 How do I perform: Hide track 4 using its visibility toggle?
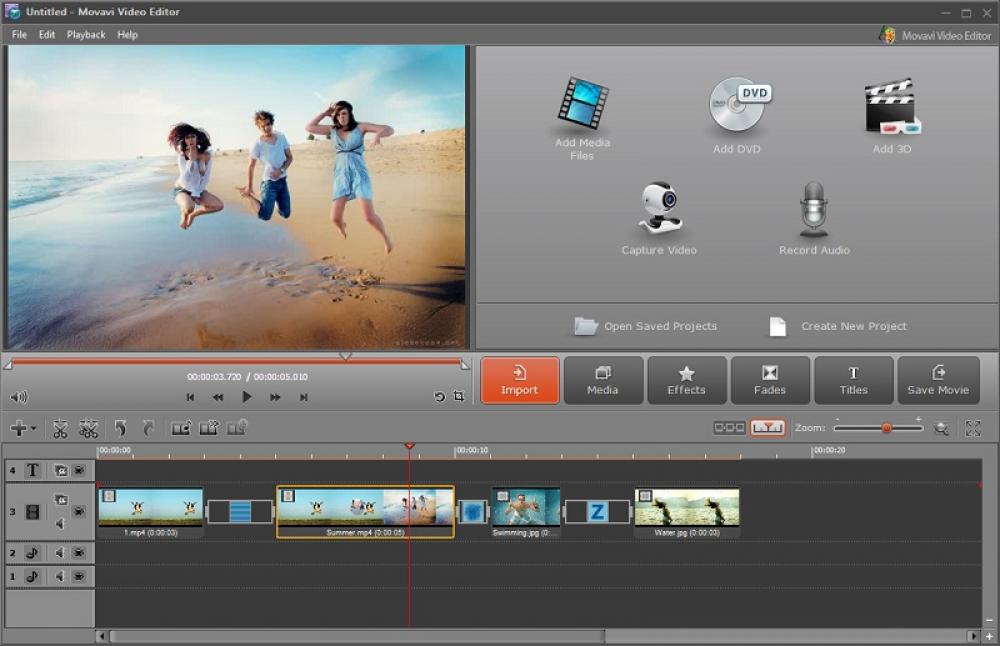[x=77, y=471]
